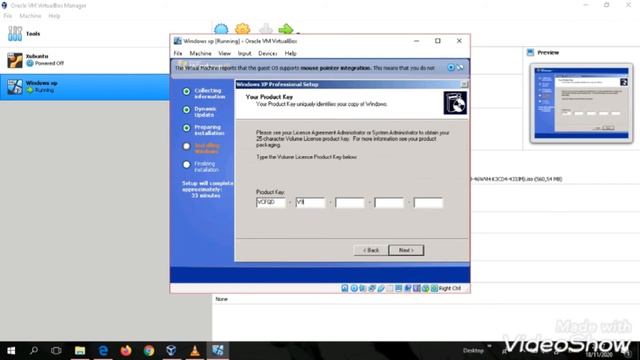Click the Right Ctrl host key label

pos(450,288)
